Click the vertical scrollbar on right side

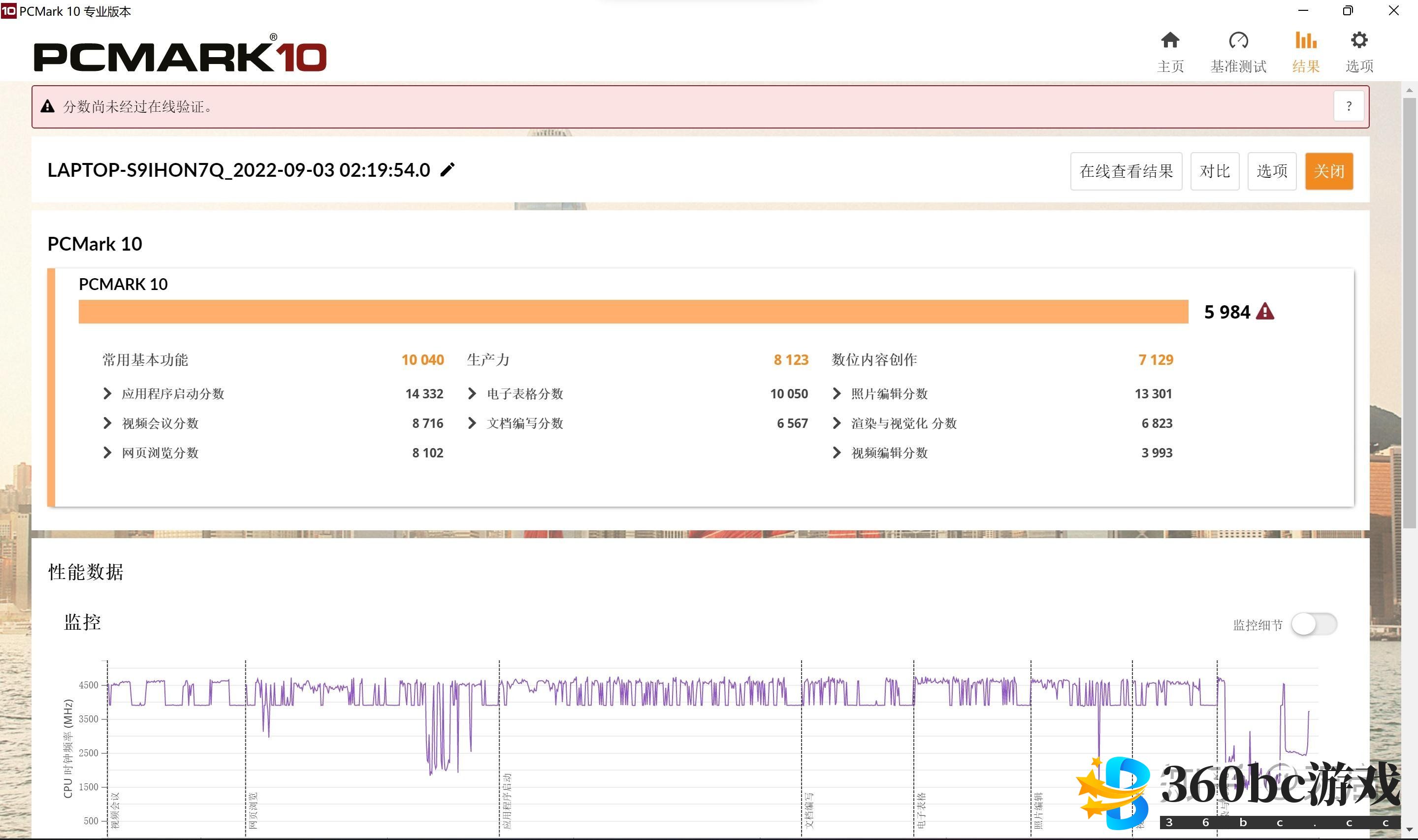coord(1409,311)
